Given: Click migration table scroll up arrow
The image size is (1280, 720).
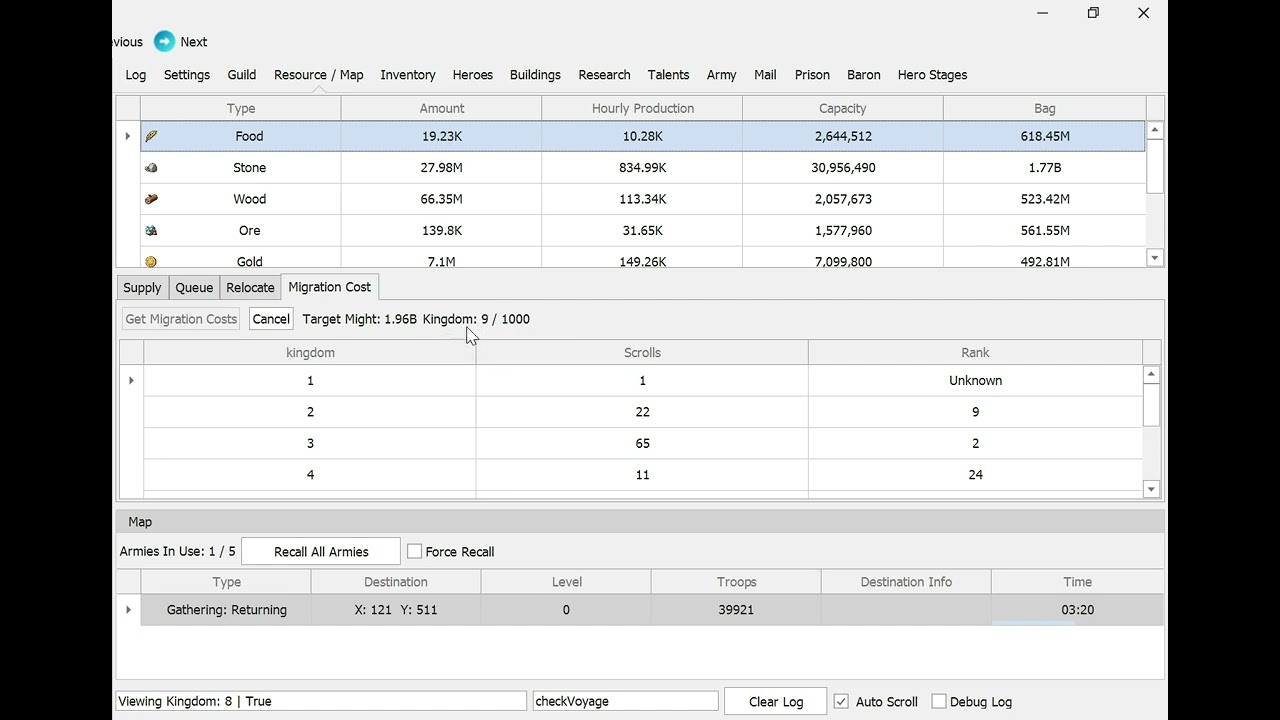Looking at the screenshot, I should (1151, 374).
